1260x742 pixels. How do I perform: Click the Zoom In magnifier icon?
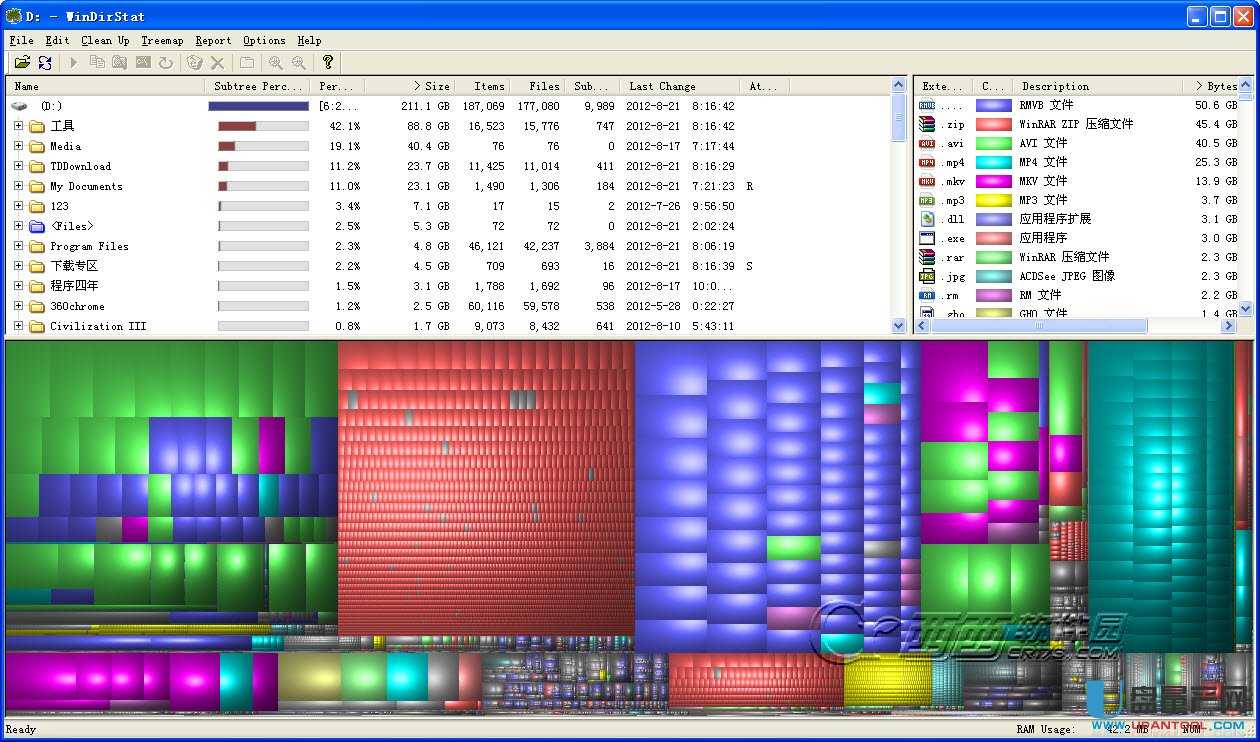[276, 62]
